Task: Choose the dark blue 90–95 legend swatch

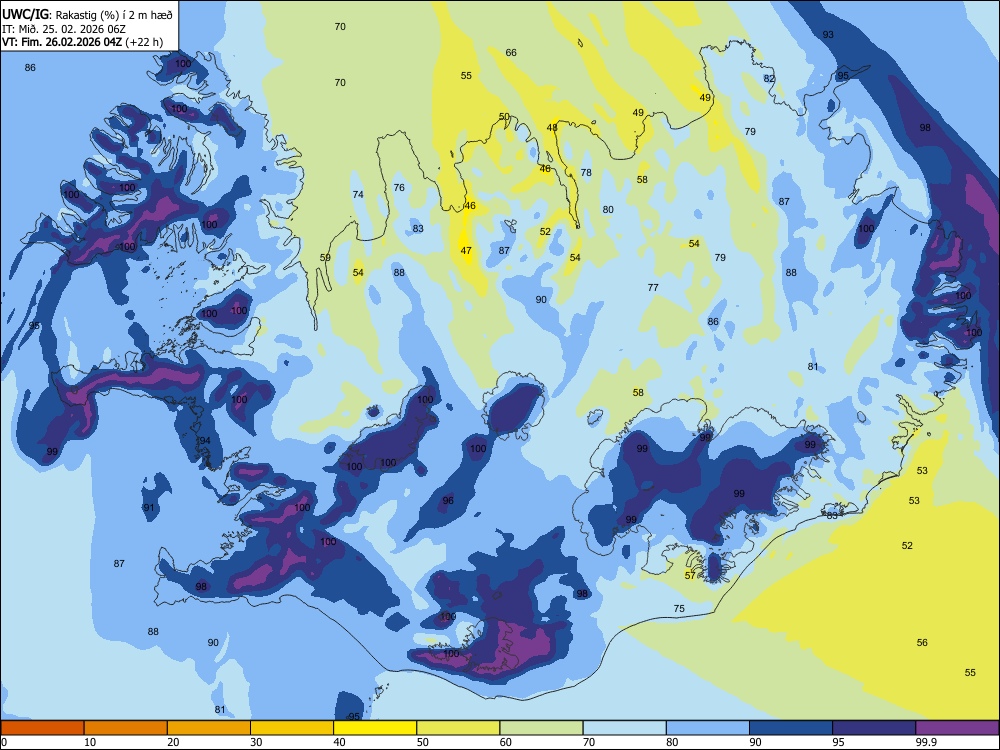Action: point(791,728)
